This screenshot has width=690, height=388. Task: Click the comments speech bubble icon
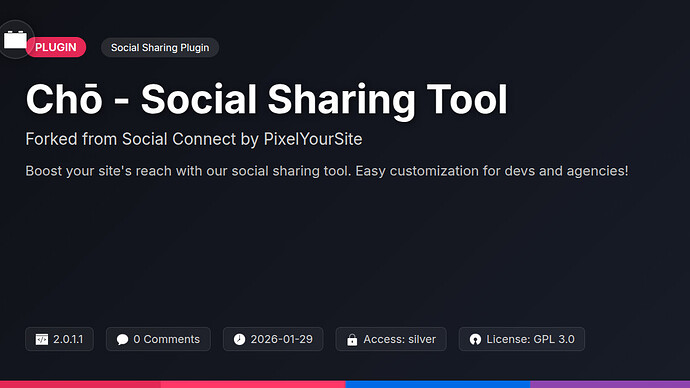pyautogui.click(x=122, y=339)
